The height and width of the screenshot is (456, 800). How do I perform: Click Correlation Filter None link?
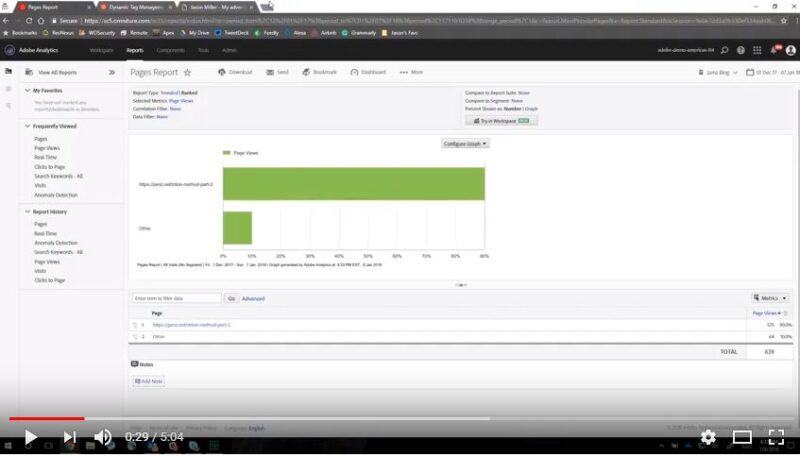coord(175,109)
